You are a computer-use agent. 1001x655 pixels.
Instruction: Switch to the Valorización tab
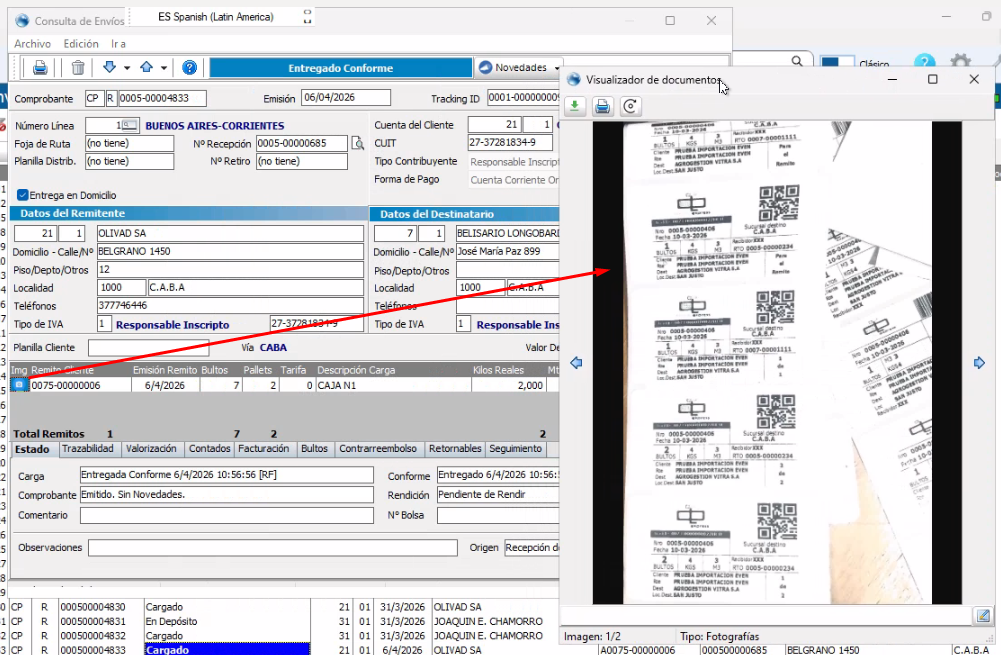[x=151, y=449]
